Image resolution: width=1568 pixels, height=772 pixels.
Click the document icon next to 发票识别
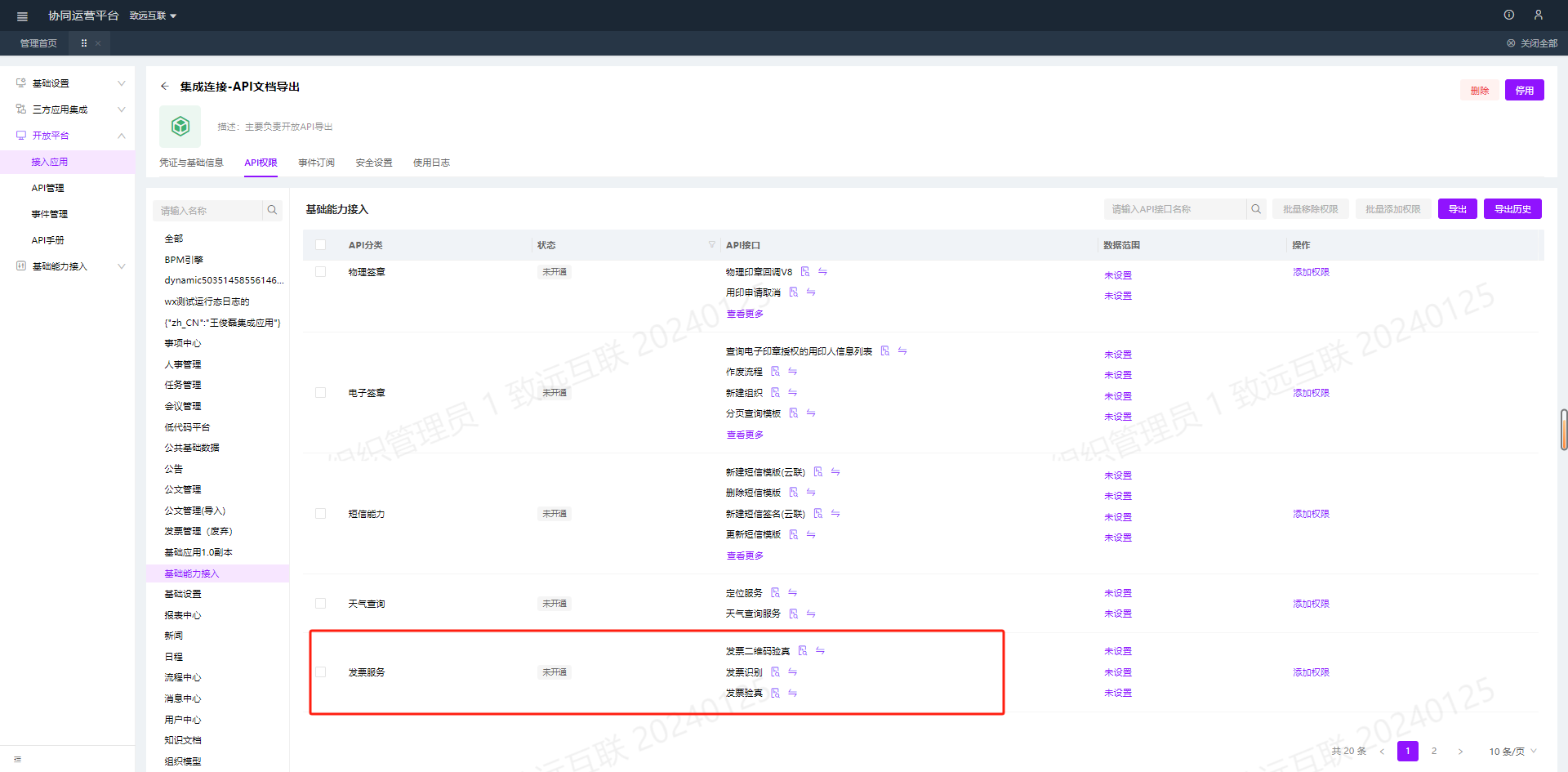775,672
